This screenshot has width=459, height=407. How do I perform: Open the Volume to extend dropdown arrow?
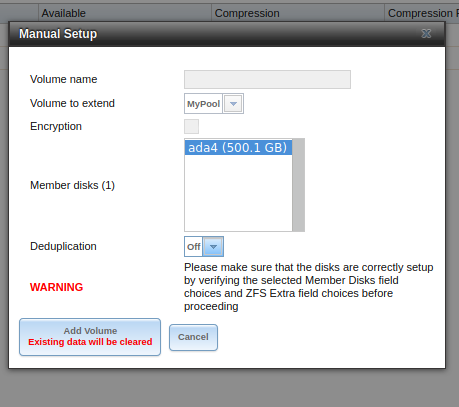coord(233,104)
